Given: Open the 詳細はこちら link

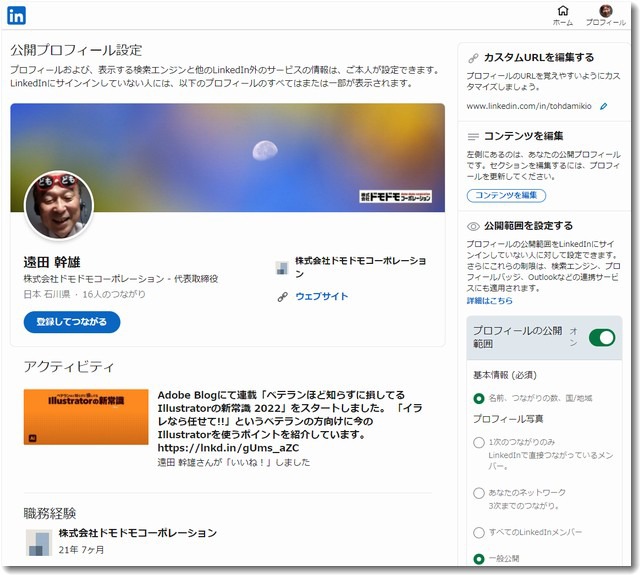Looking at the screenshot, I should pos(489,301).
